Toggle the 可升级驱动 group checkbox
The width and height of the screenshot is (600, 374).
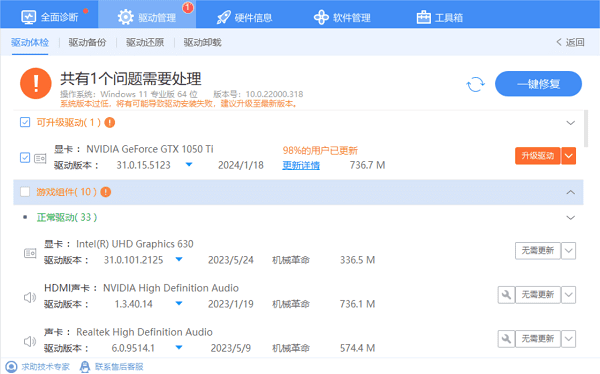point(25,122)
